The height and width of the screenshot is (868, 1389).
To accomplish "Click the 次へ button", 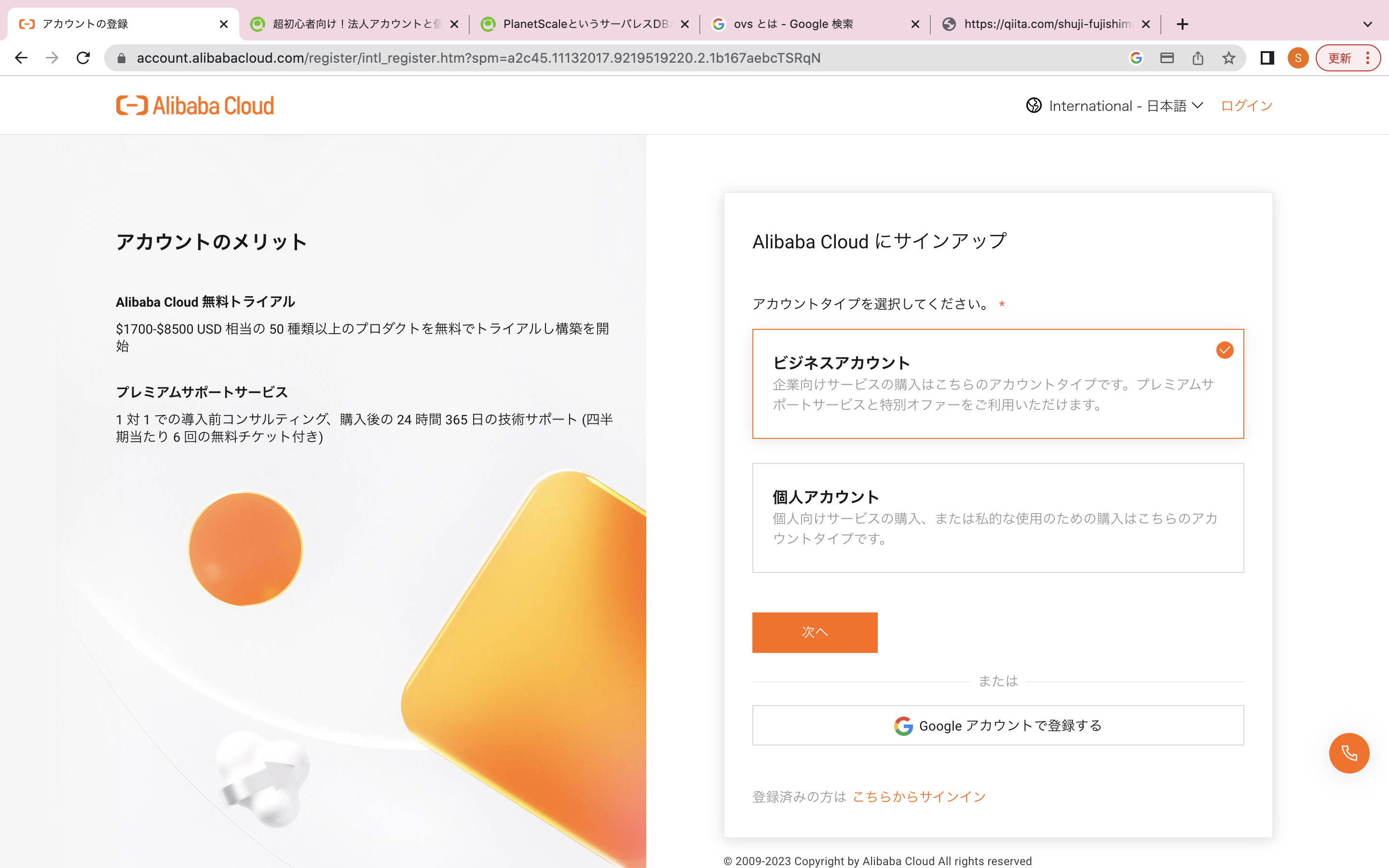I will [815, 632].
